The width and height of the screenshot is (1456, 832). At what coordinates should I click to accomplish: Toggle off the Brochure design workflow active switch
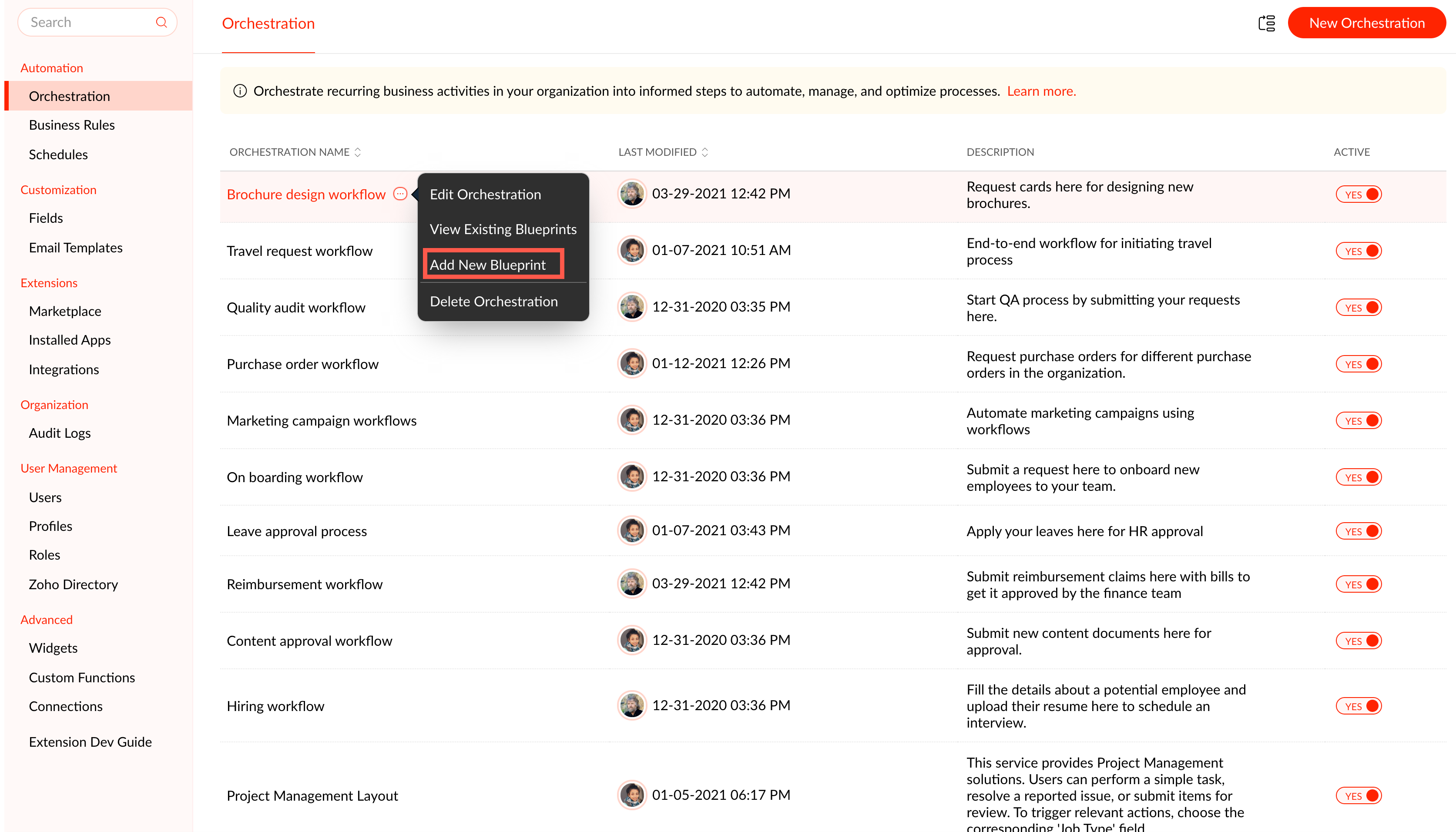click(x=1358, y=194)
